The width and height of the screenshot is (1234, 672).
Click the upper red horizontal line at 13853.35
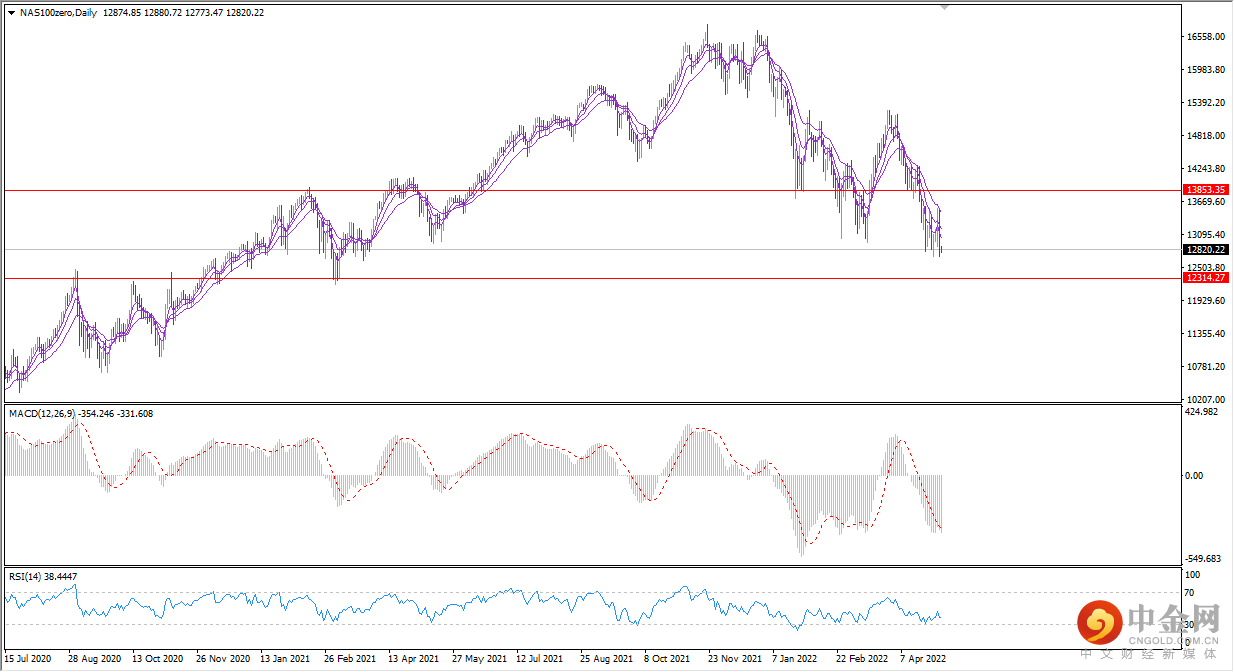(592, 189)
